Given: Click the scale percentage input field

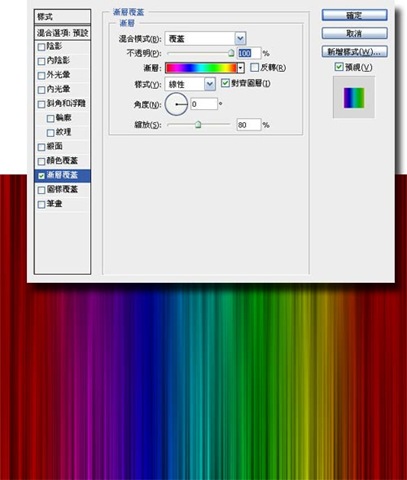Looking at the screenshot, I should click(248, 125).
